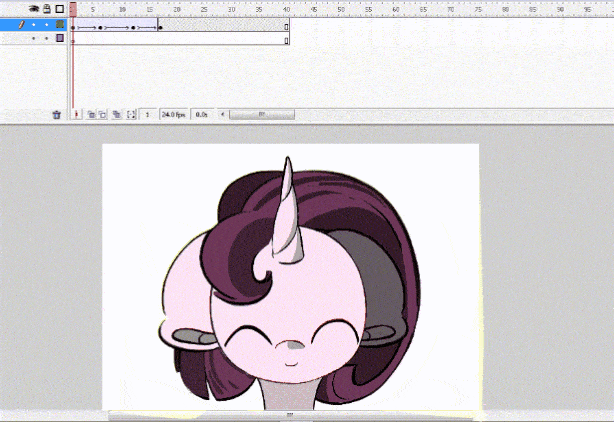The image size is (614, 422).
Task: Enable the Onion Skin button
Action: 91,114
